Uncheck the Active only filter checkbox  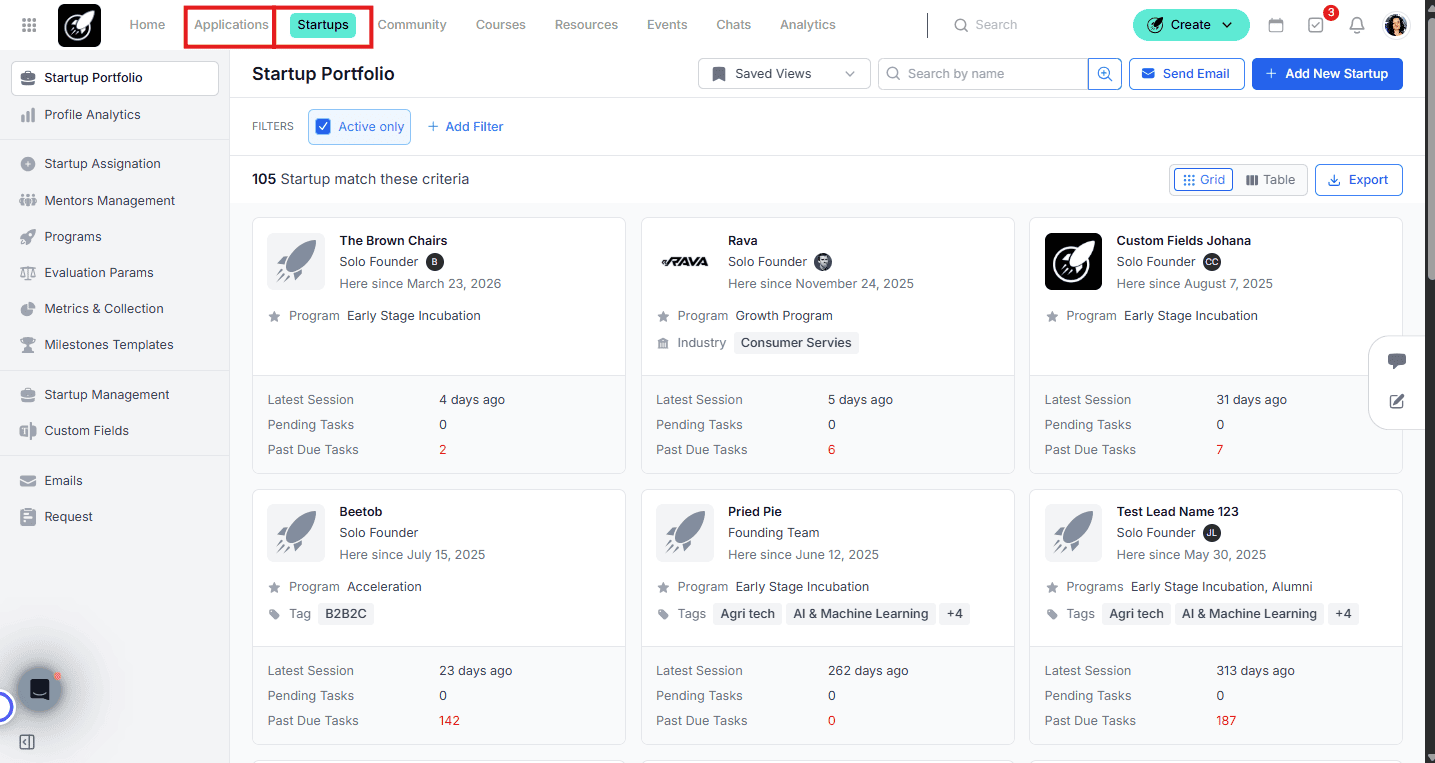323,127
